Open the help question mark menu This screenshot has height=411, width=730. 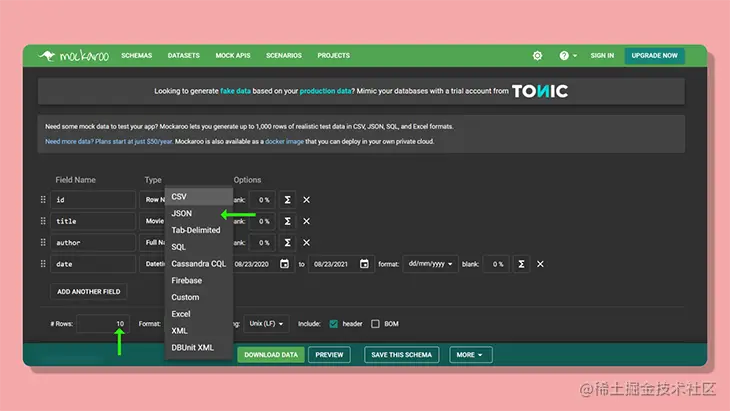[x=568, y=56]
